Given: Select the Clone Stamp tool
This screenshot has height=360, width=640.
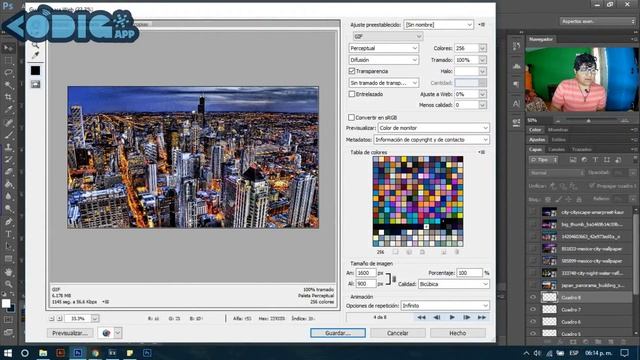Looking at the screenshot, I should 8,147.
